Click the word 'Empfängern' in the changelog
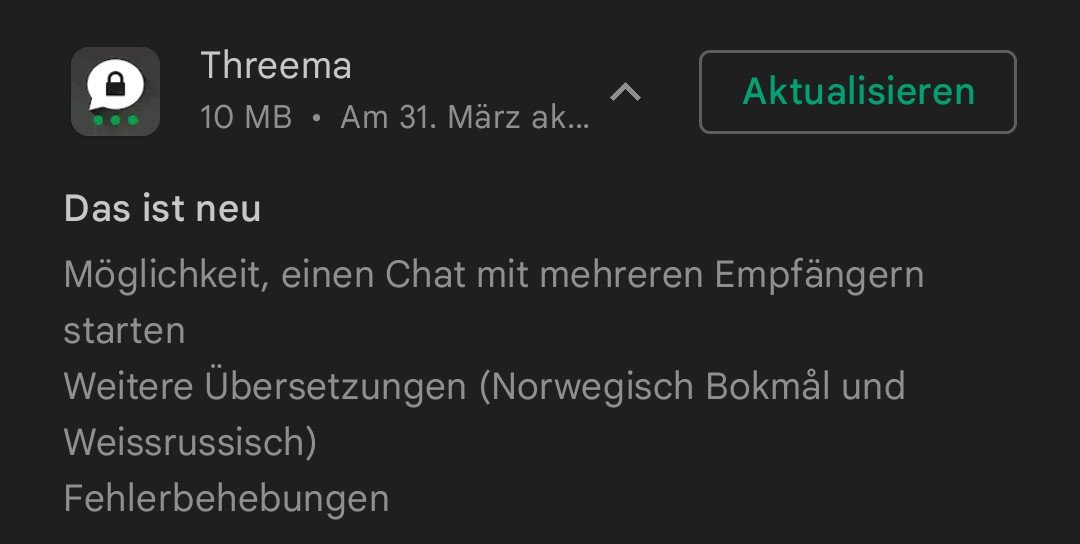The image size is (1080, 544). coord(819,276)
